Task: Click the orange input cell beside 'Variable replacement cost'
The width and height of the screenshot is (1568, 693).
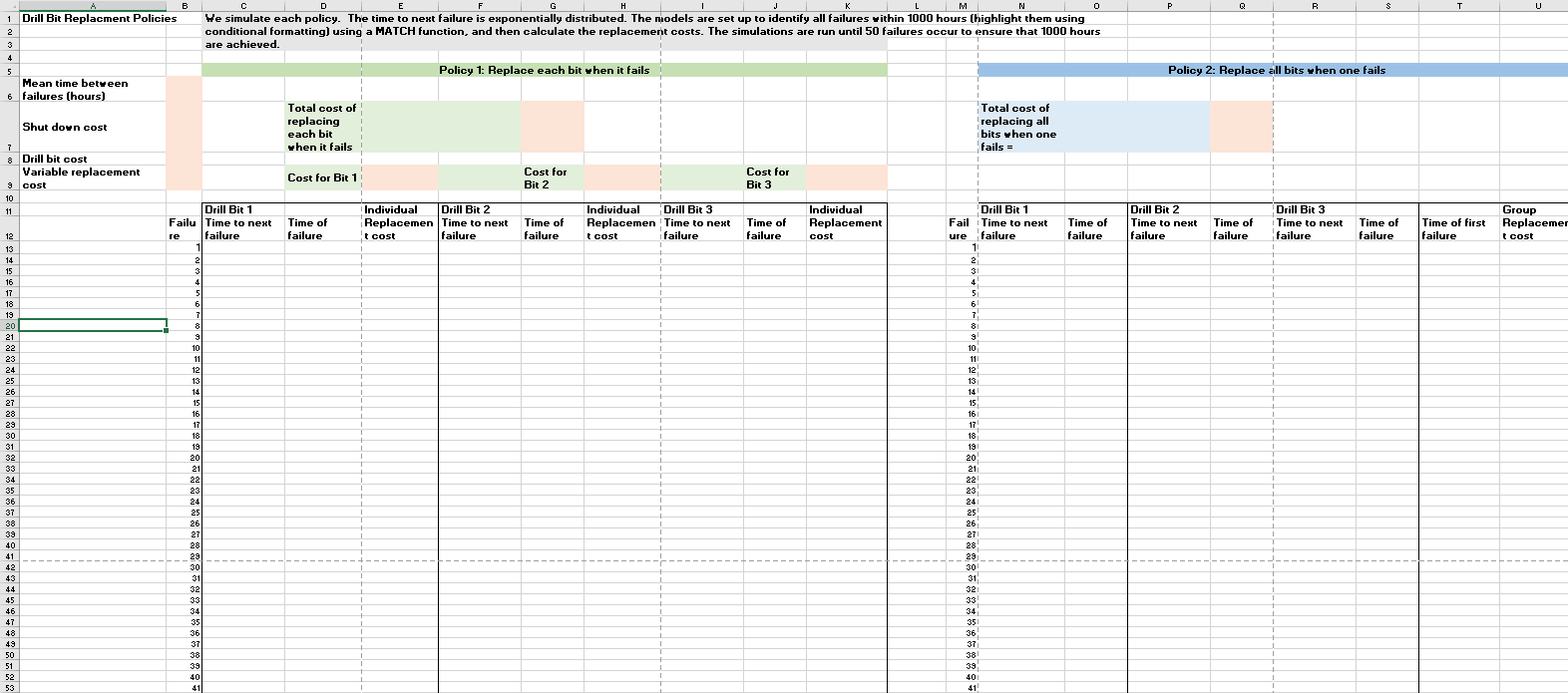Action: (185, 177)
